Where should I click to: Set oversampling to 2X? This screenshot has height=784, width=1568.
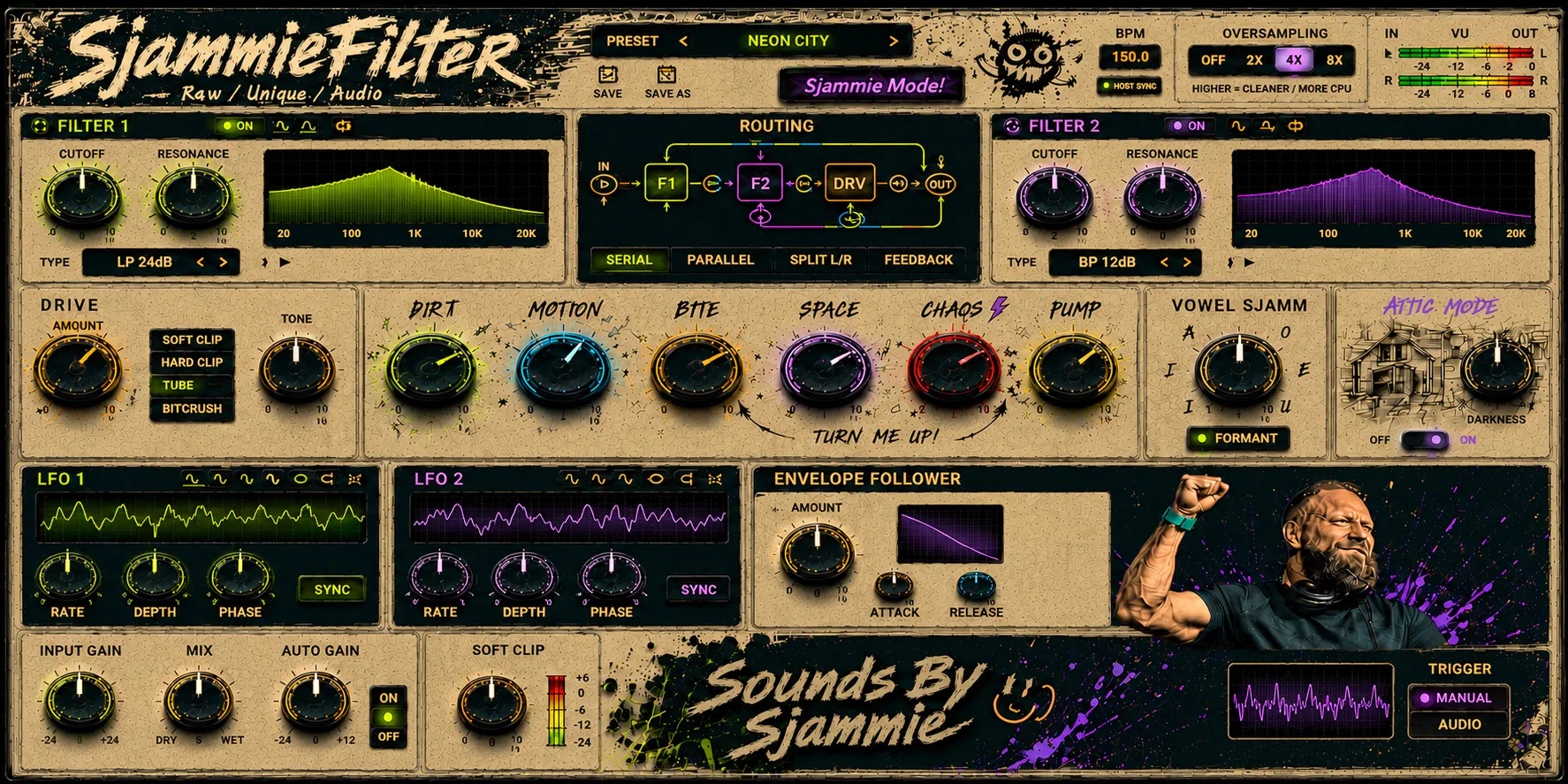click(1254, 60)
